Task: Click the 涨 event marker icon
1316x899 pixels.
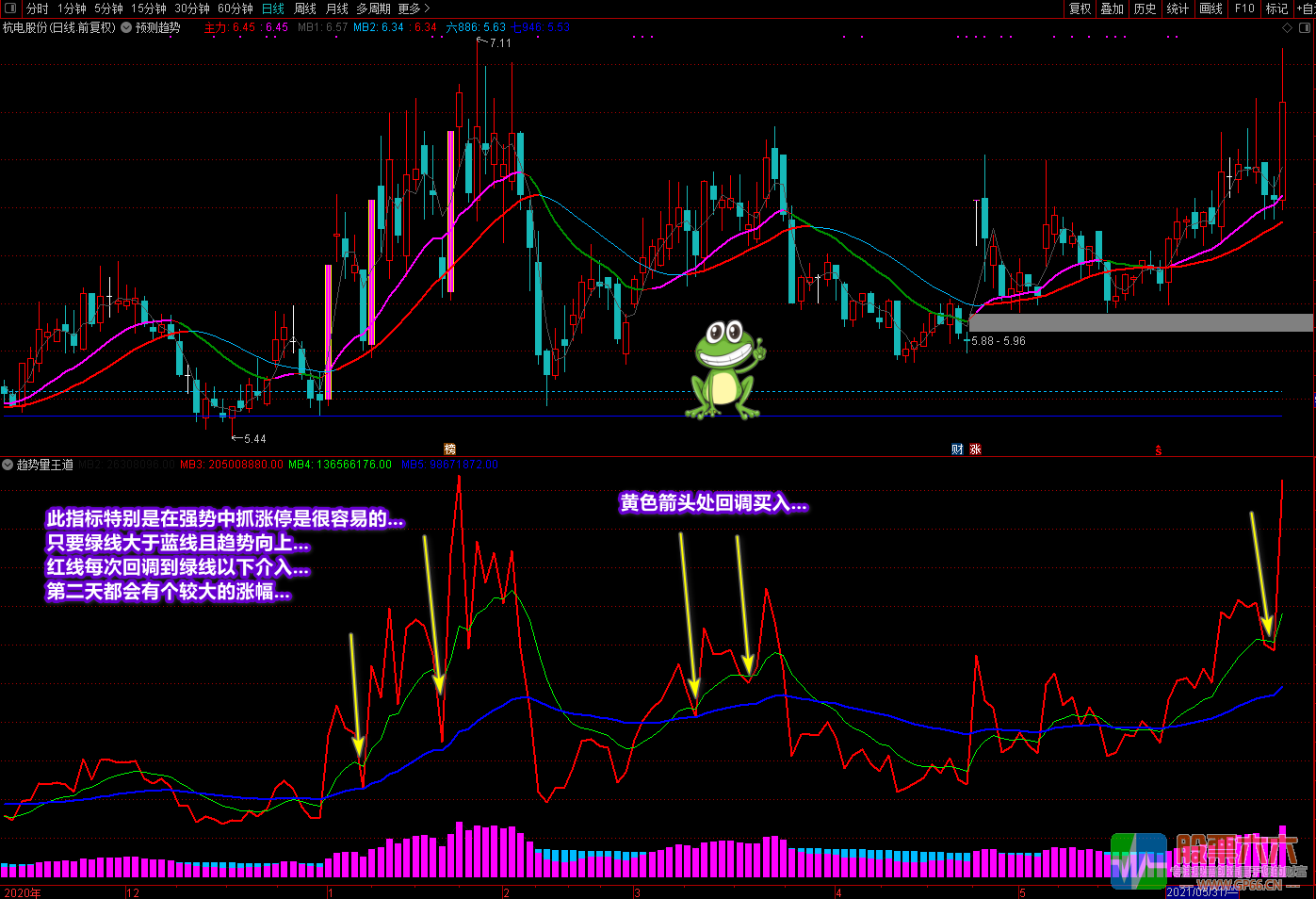Action: (x=975, y=449)
